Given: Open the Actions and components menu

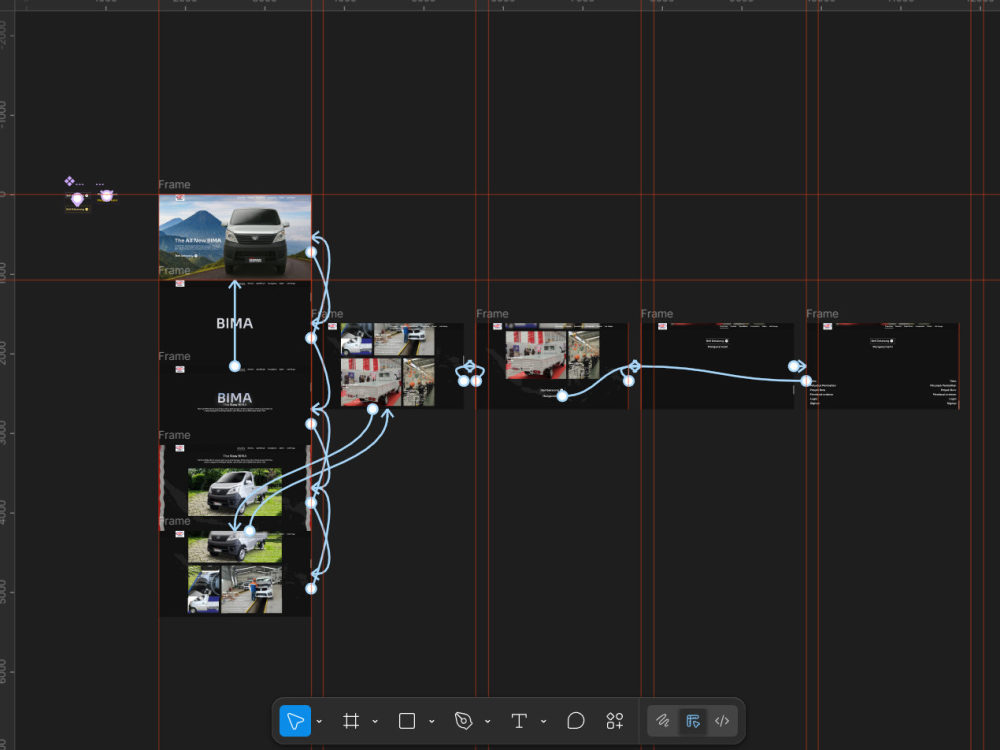Looking at the screenshot, I should [x=615, y=721].
